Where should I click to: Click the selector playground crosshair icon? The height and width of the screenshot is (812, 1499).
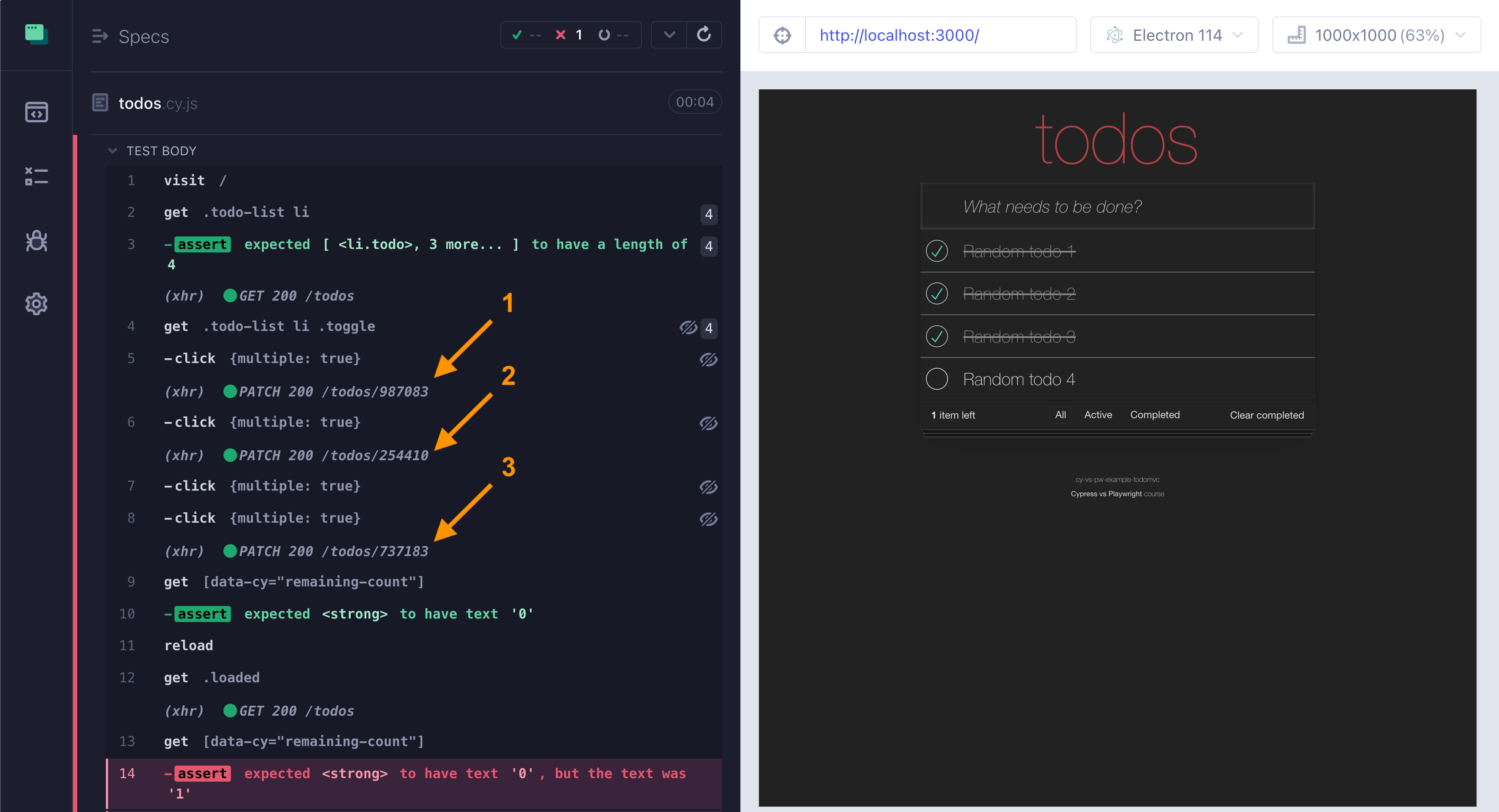[782, 36]
